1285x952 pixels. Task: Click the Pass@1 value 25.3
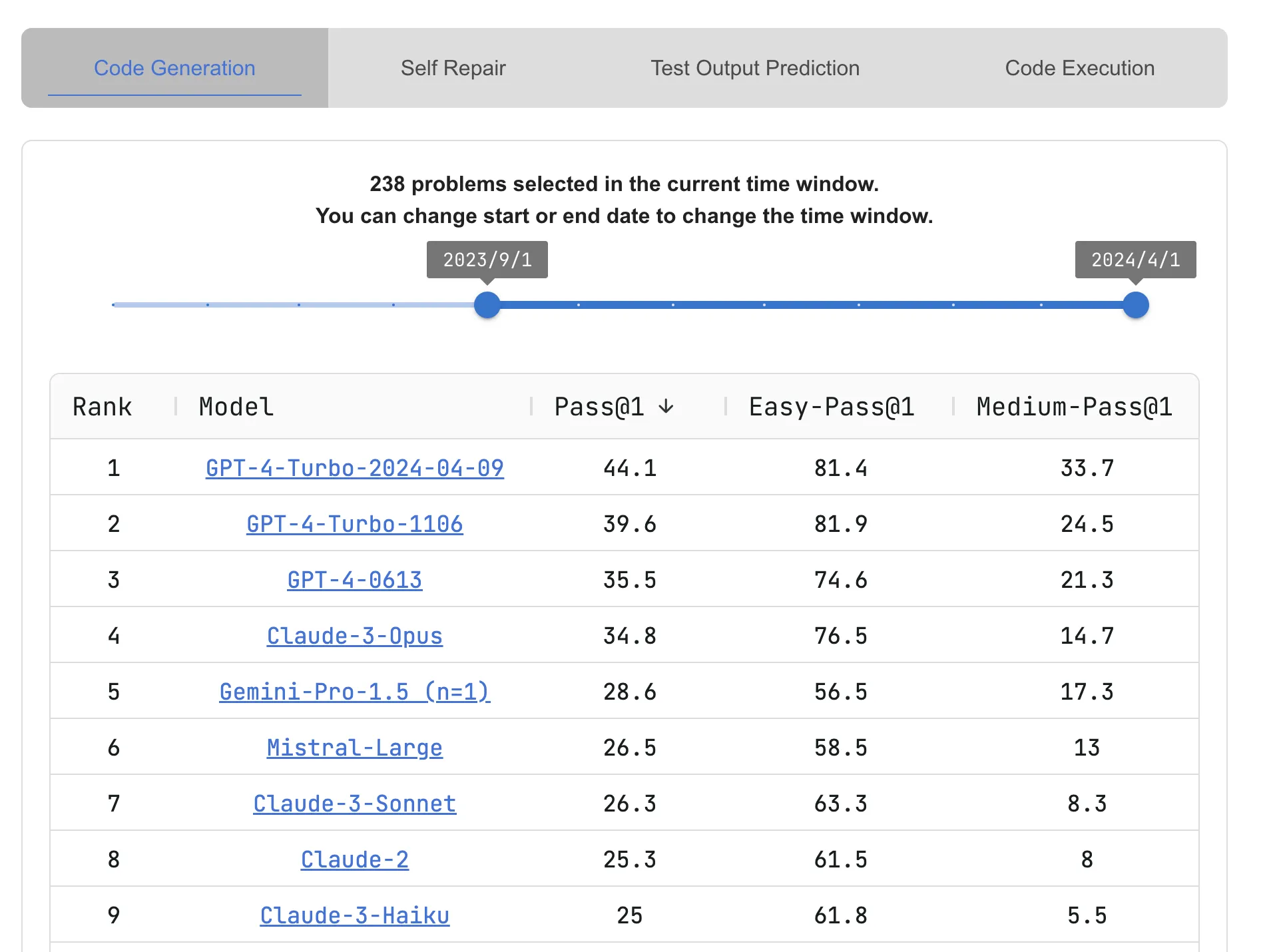[x=630, y=859]
